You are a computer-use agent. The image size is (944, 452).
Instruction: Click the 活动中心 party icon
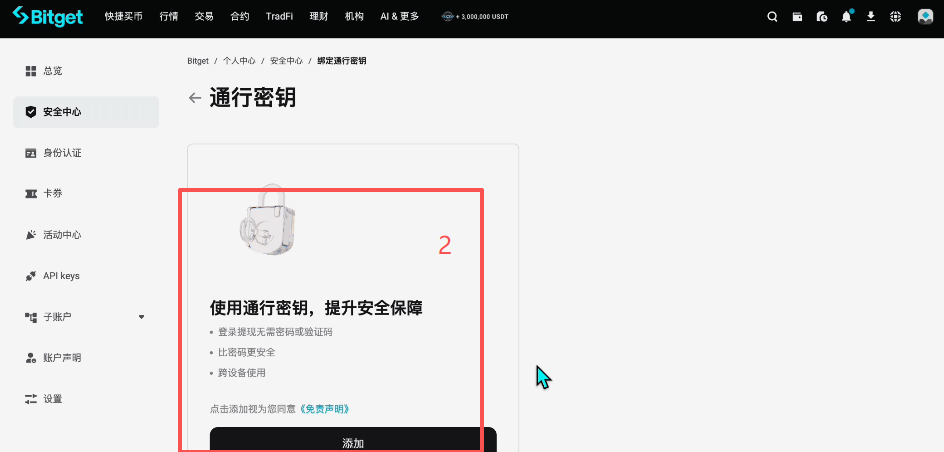(31, 235)
